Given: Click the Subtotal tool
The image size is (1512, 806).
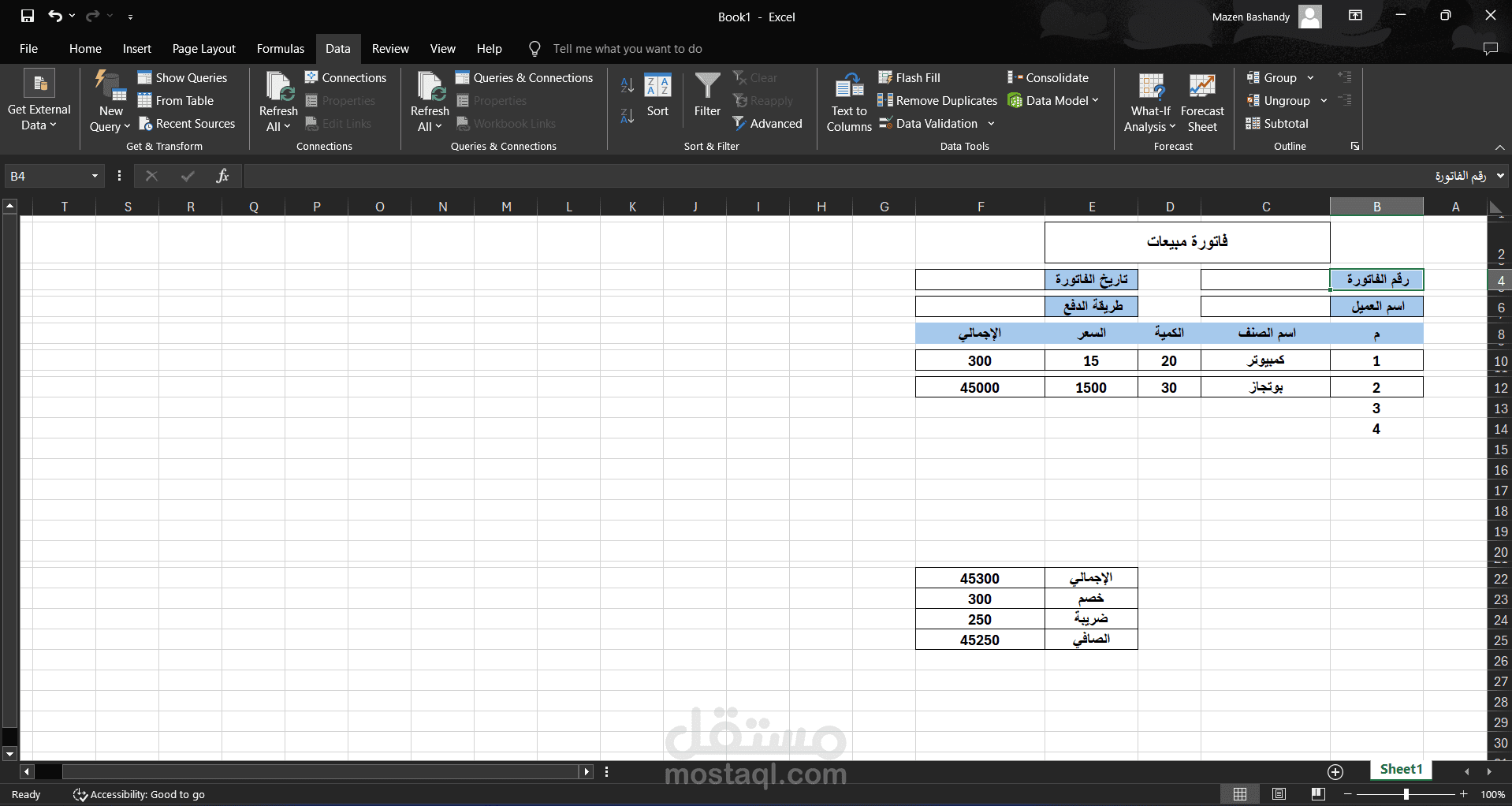Looking at the screenshot, I should (x=1277, y=124).
